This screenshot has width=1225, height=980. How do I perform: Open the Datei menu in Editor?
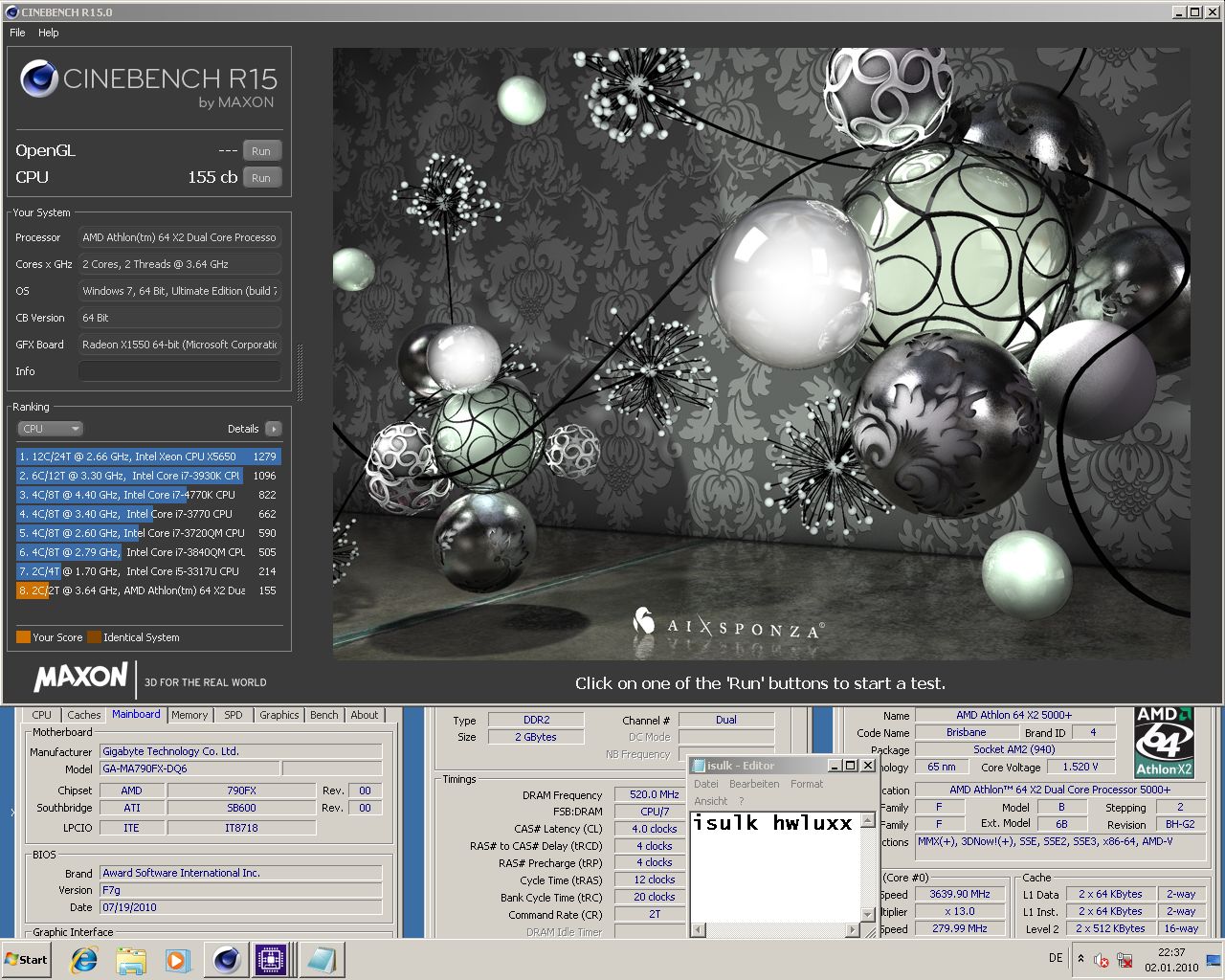[x=706, y=784]
